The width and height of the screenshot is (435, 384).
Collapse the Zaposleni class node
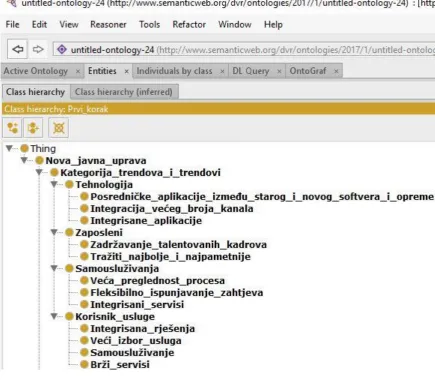click(54, 232)
